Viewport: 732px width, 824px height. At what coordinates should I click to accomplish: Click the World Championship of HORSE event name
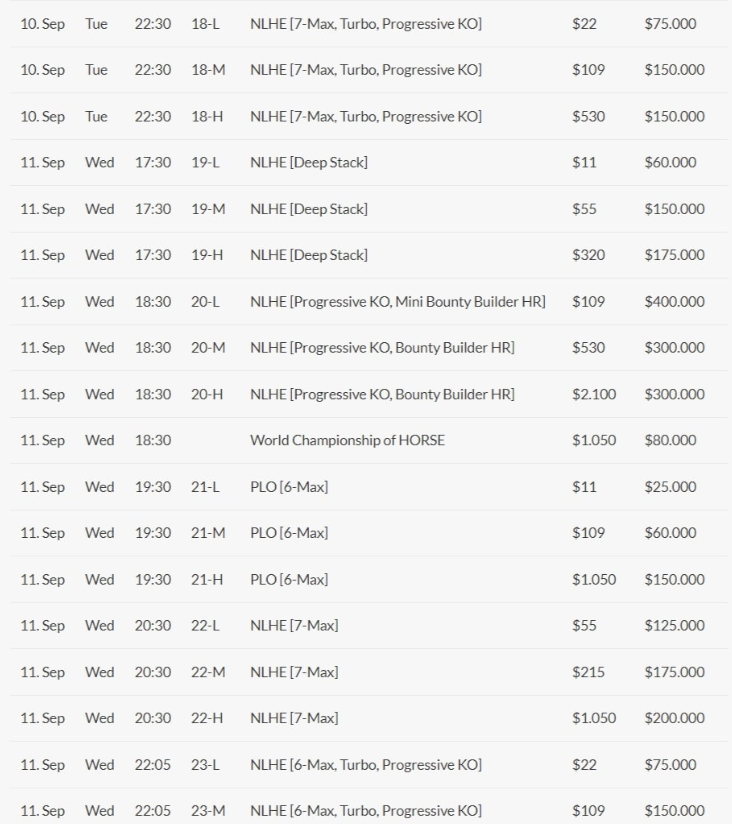click(x=347, y=440)
